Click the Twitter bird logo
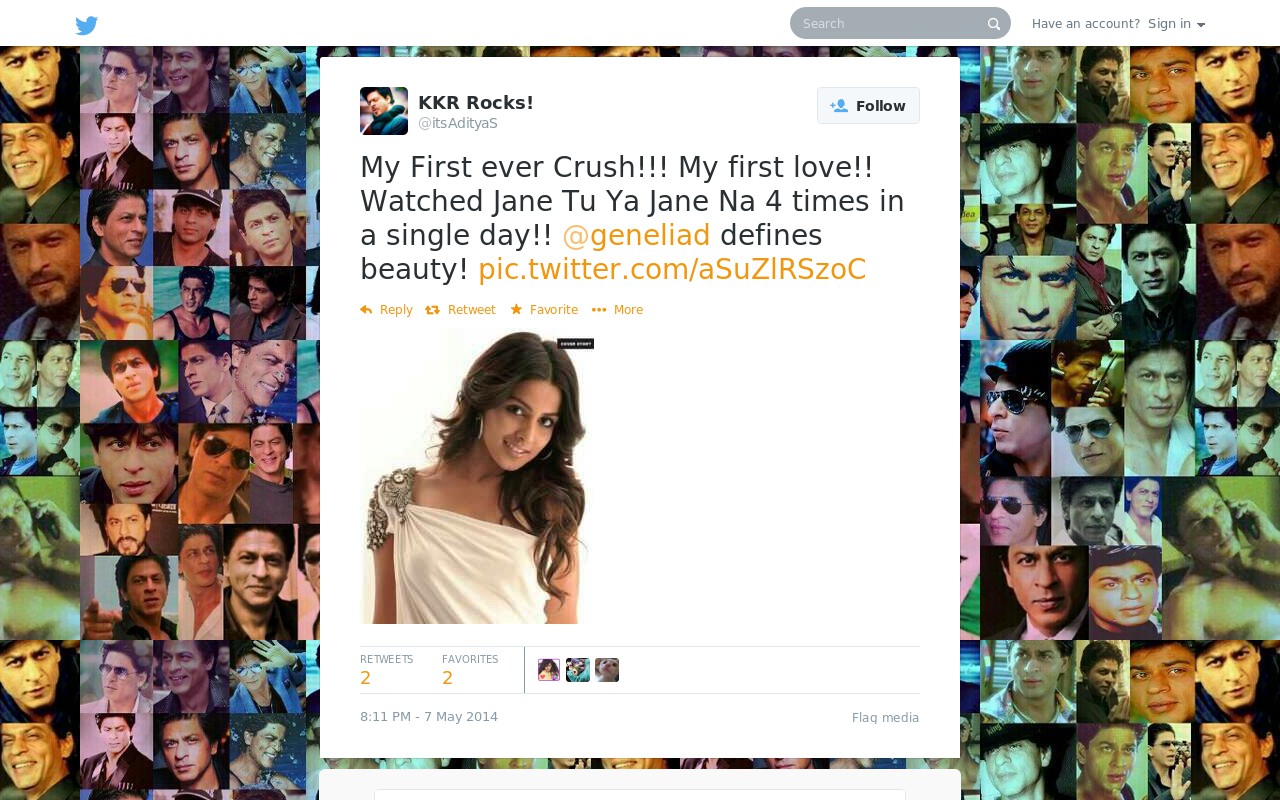Screen dimensions: 1280x800 click(x=87, y=25)
